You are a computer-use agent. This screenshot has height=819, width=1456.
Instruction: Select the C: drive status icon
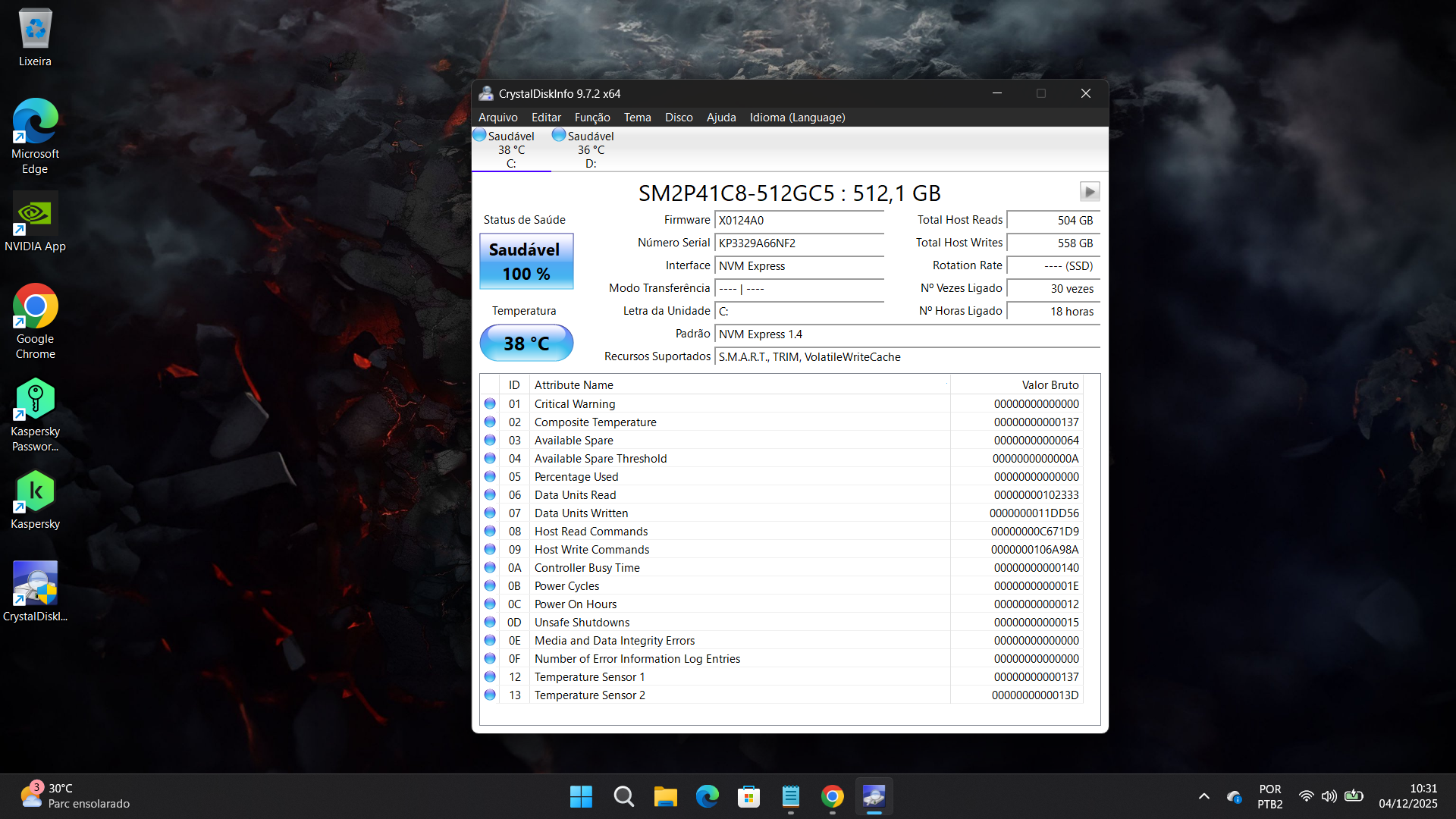coord(479,135)
